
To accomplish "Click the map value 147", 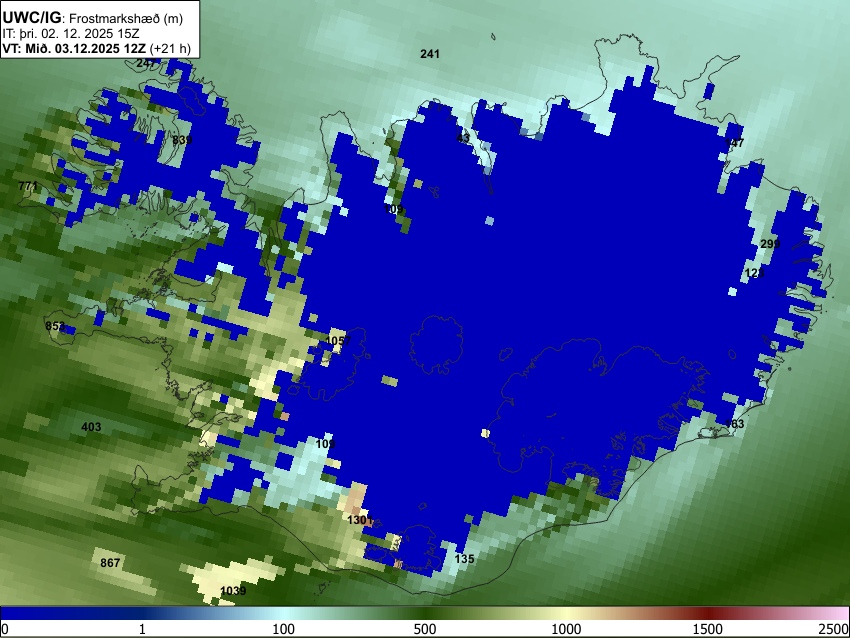I will (735, 143).
